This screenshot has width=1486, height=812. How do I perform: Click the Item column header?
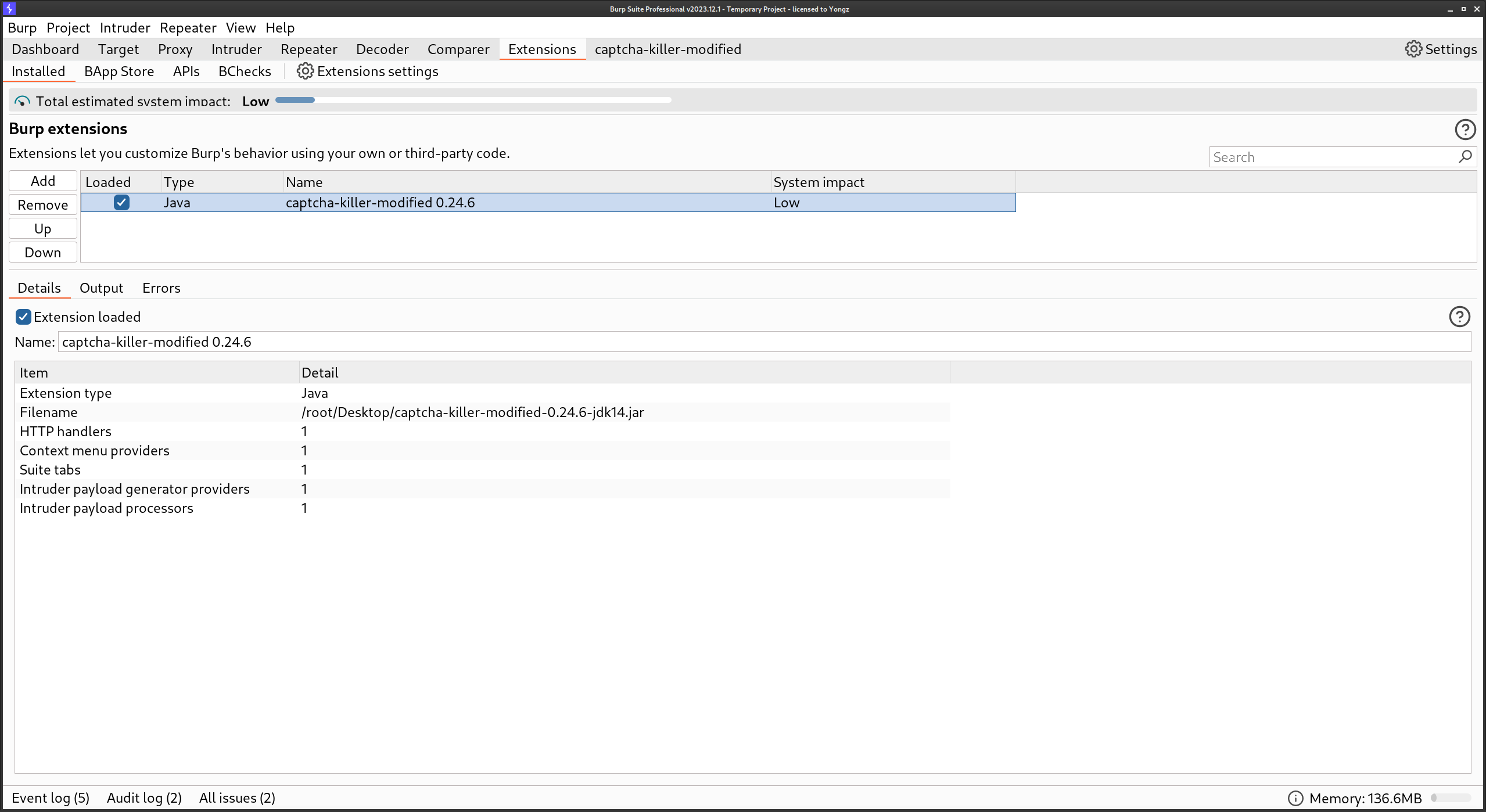tap(157, 372)
